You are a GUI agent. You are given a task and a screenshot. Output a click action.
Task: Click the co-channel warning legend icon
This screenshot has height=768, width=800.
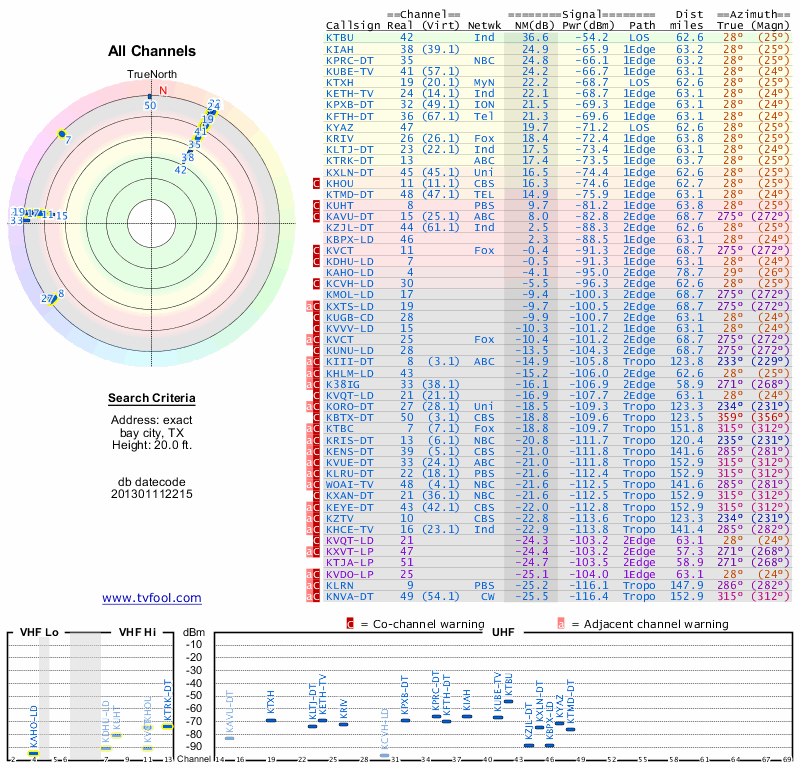pos(350,624)
